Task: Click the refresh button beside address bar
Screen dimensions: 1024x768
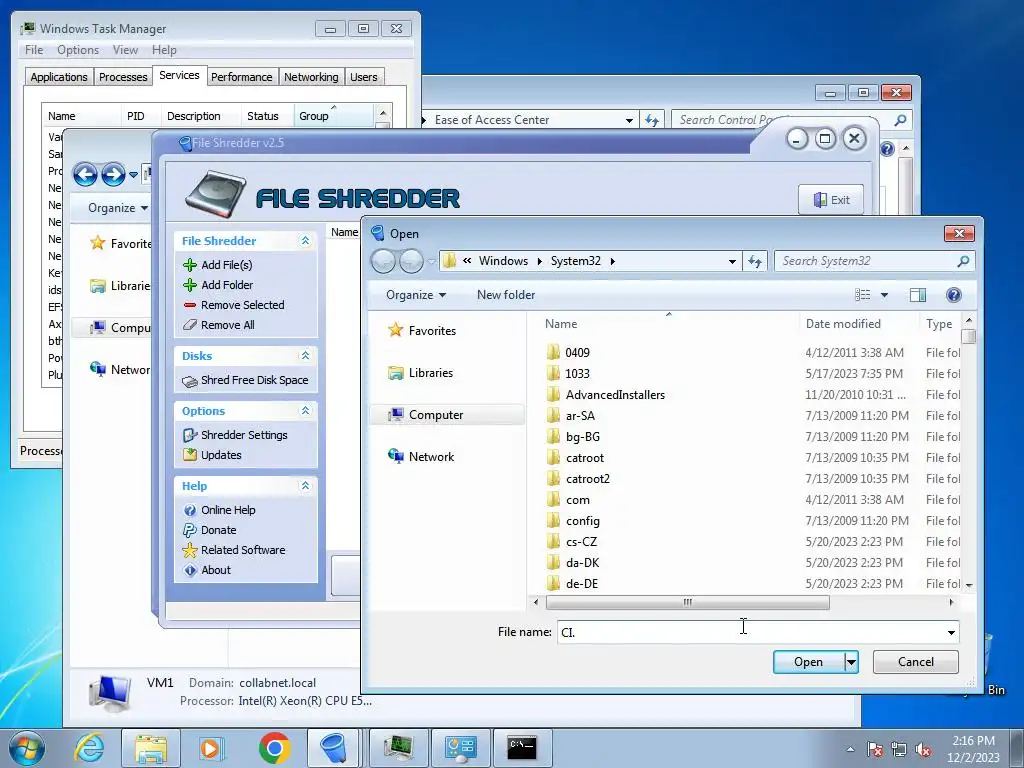Action: [x=755, y=261]
